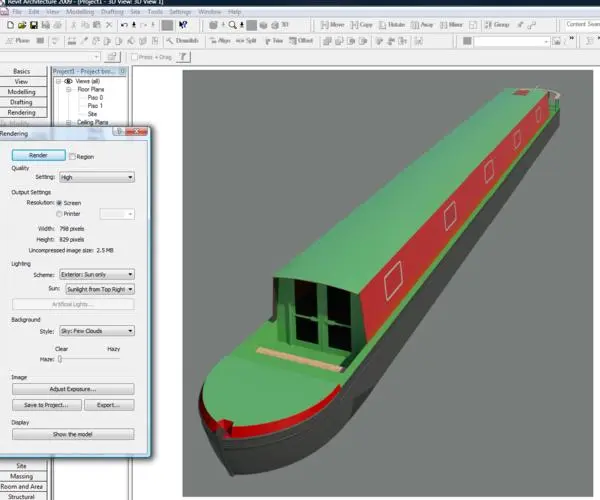Screen dimensions: 600x500
Task: Click the Render button
Action: [39, 155]
